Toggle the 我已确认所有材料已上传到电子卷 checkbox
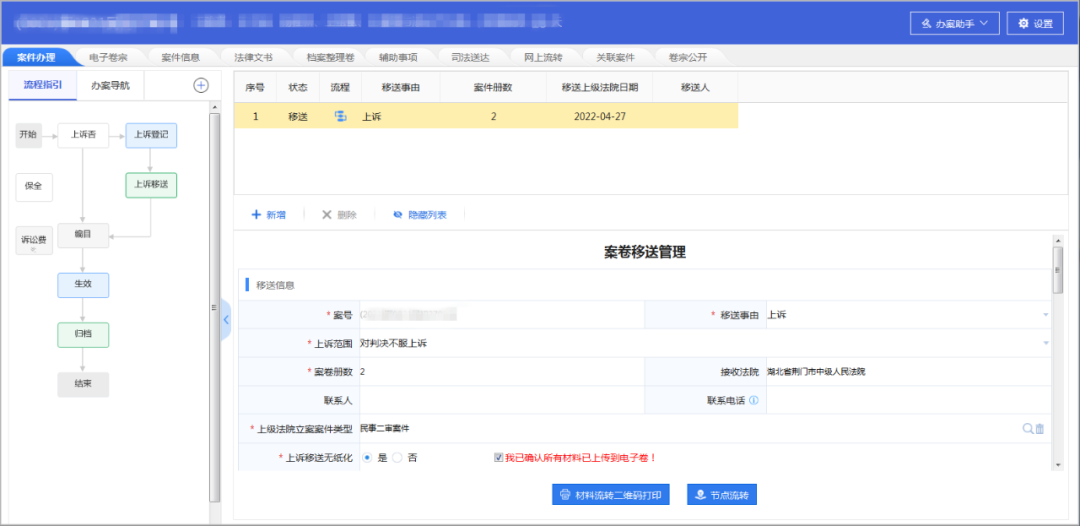 point(499,457)
